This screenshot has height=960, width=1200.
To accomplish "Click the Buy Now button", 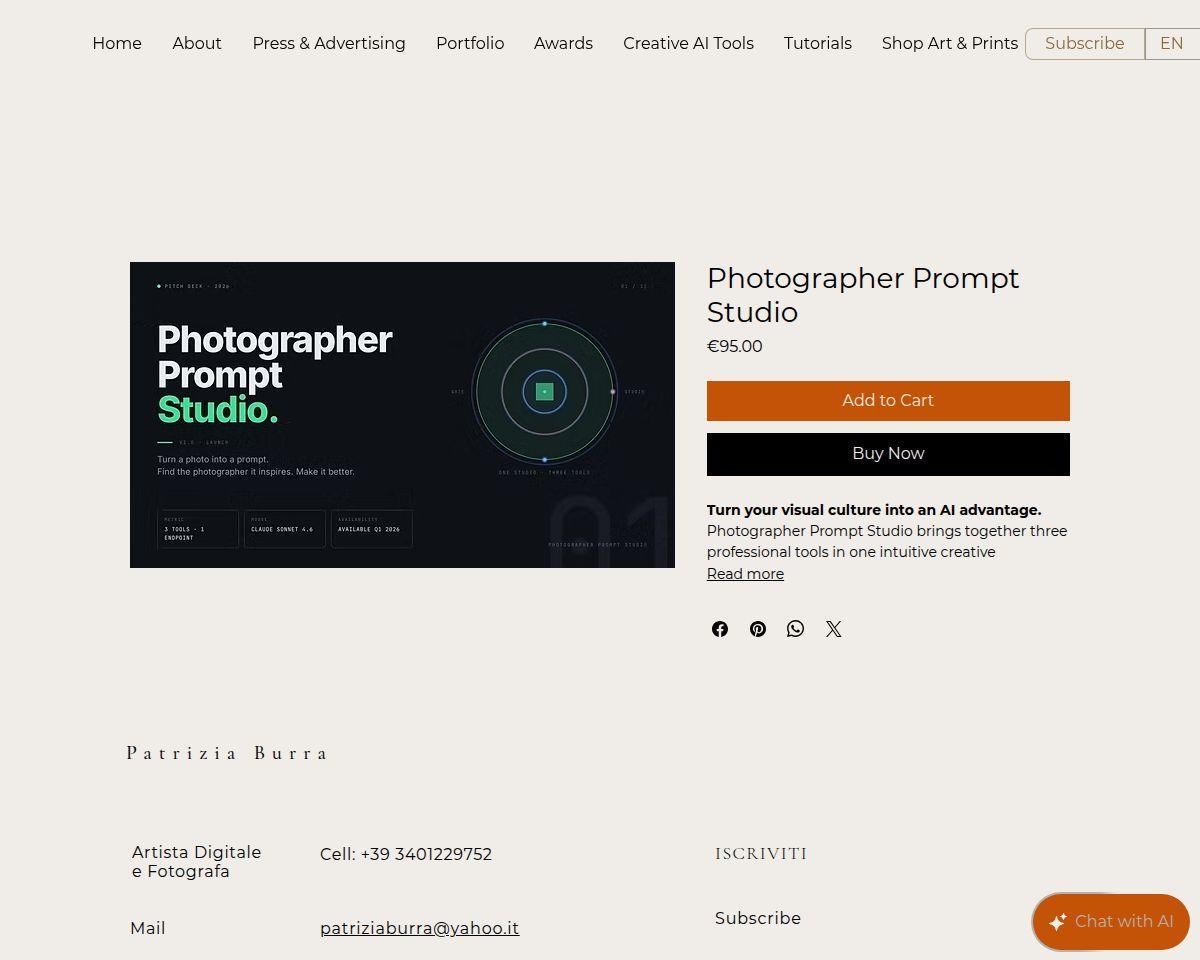I will (888, 454).
